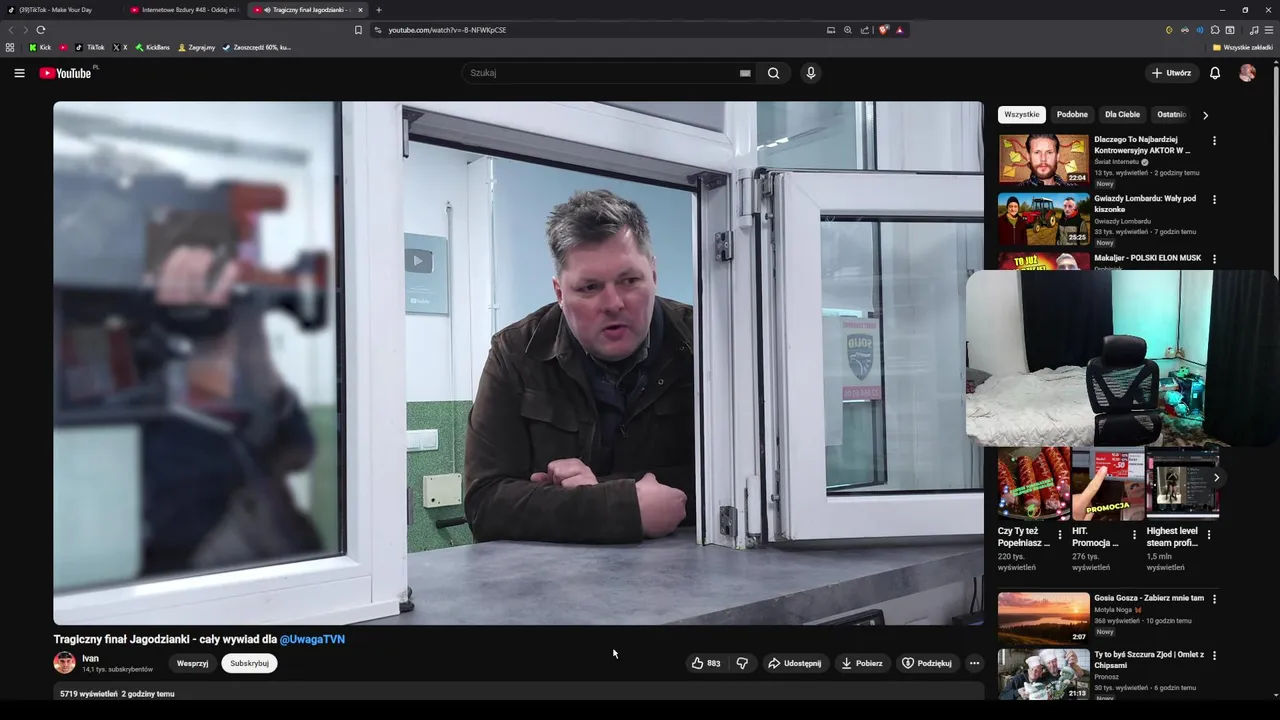Click the share page icon in the address bar

pos(865,30)
